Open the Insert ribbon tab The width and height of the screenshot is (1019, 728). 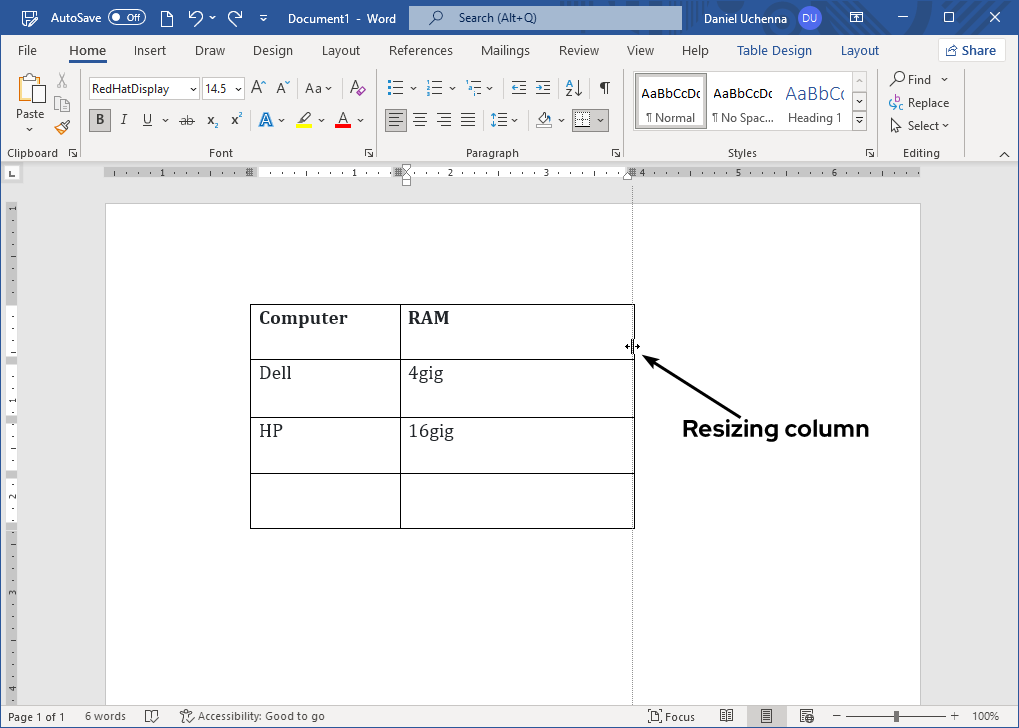(x=150, y=50)
